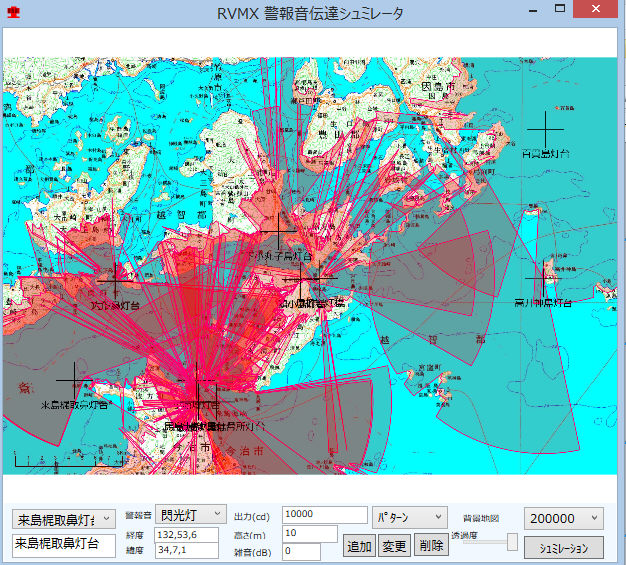Click the 透過度 transparency slider

[512, 541]
